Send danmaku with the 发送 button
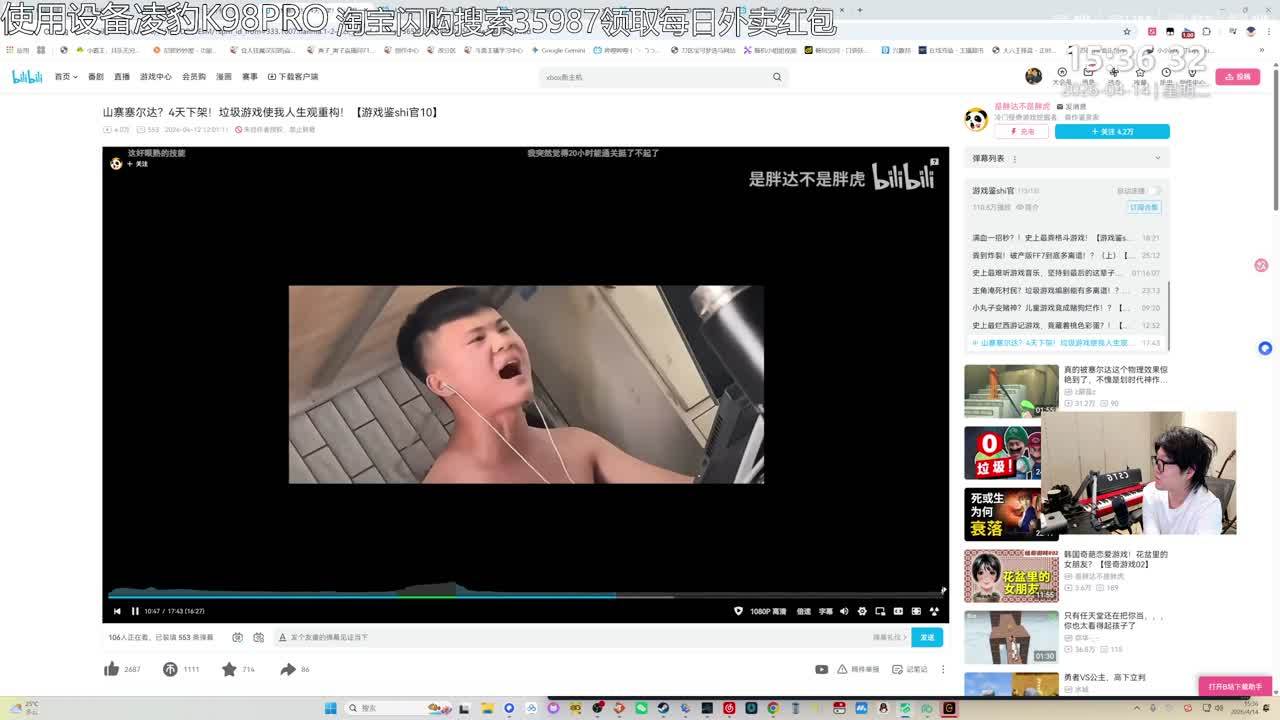1280x720 pixels. (927, 637)
